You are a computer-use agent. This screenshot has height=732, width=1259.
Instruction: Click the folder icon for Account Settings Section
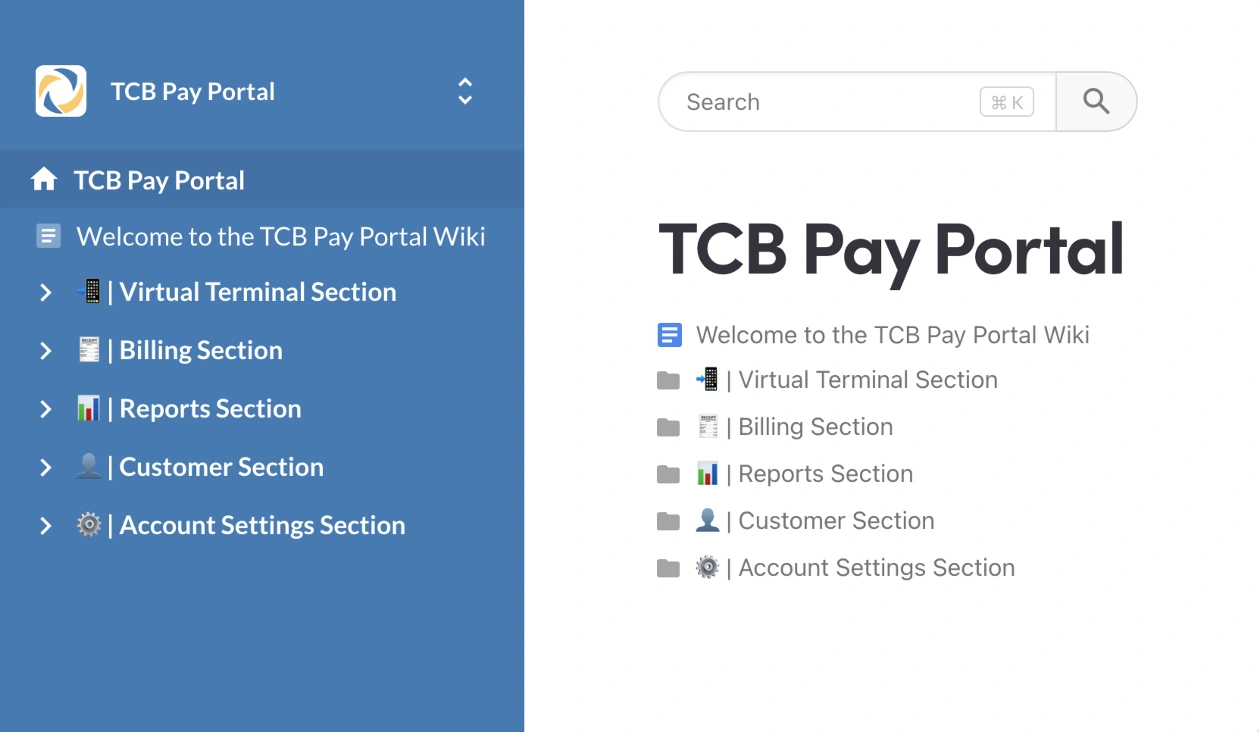pos(668,568)
